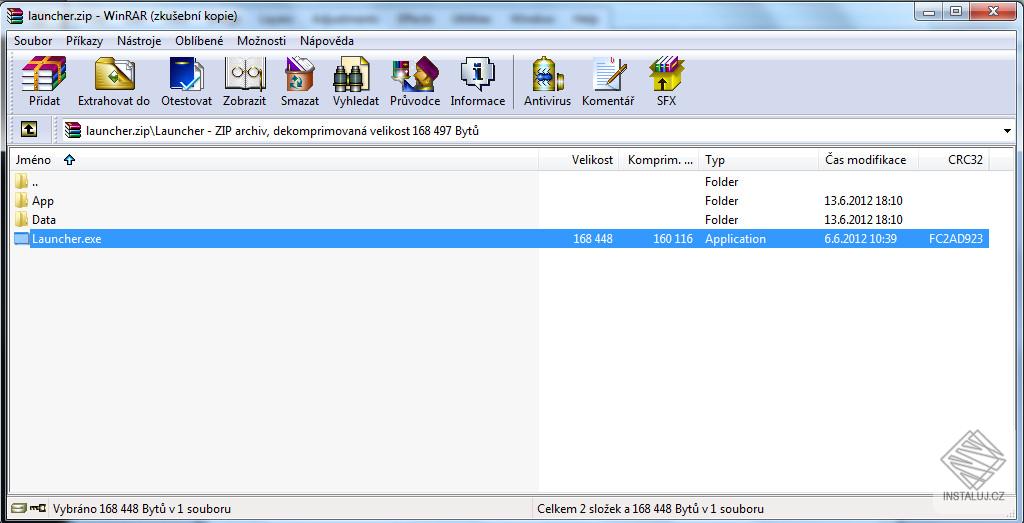Show archive Informace icon
Viewport: 1024px width, 523px height.
477,73
